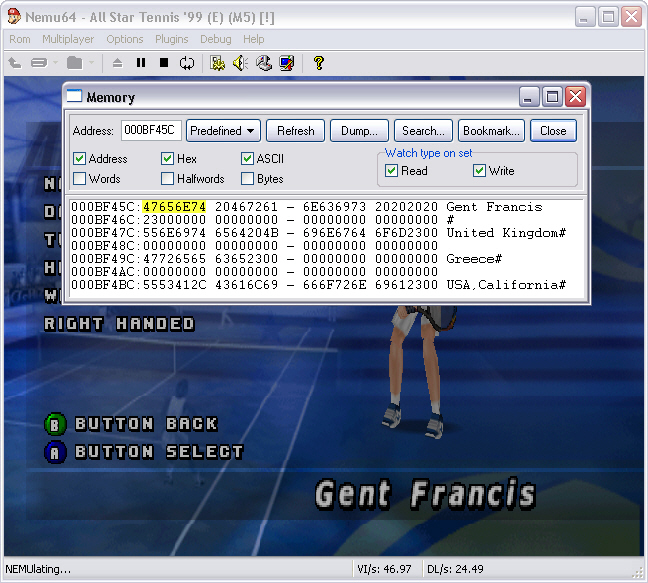Screen dimensions: 648x583
Task: Open the controller plugin settings icon
Action: (264, 63)
